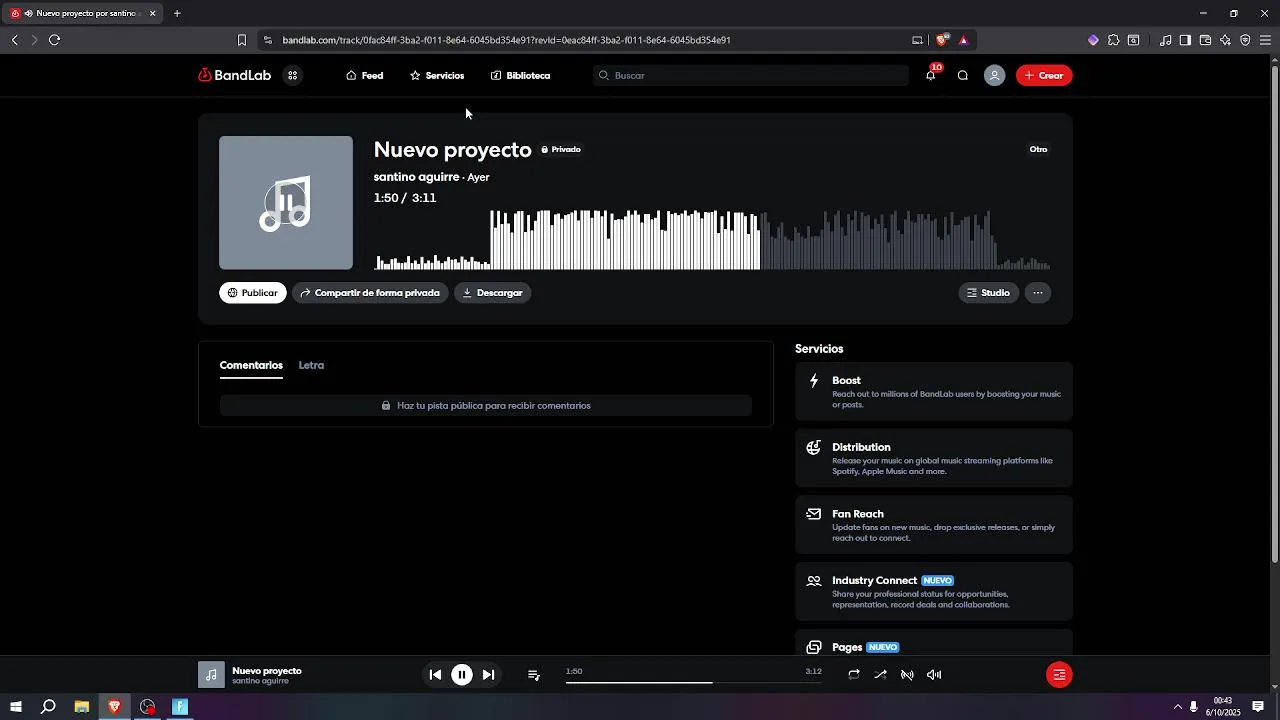Click the Brave Rewards triangle icon
1280x720 pixels.
964,40
